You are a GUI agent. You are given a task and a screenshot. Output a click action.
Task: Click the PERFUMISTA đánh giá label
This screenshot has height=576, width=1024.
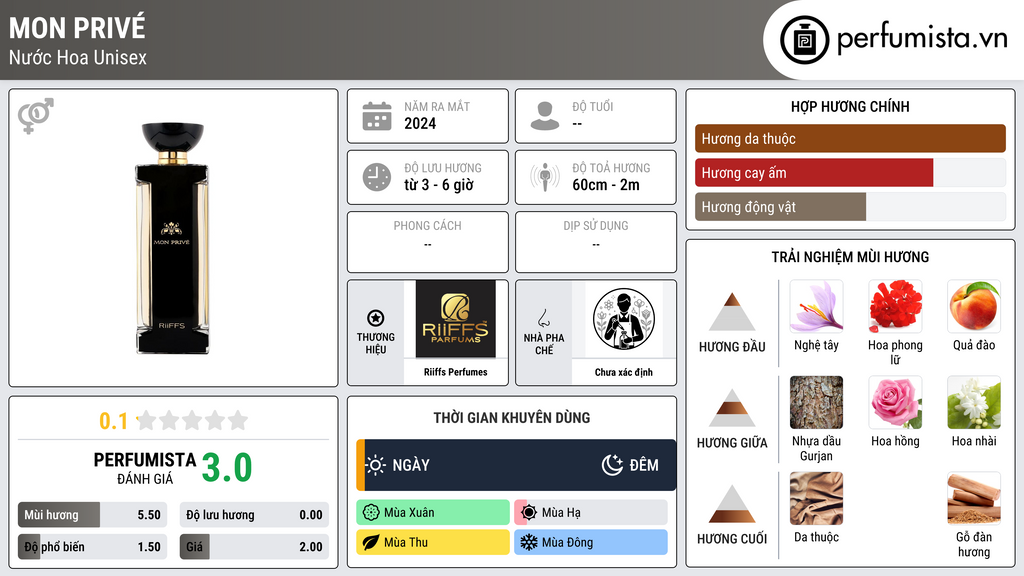144,468
